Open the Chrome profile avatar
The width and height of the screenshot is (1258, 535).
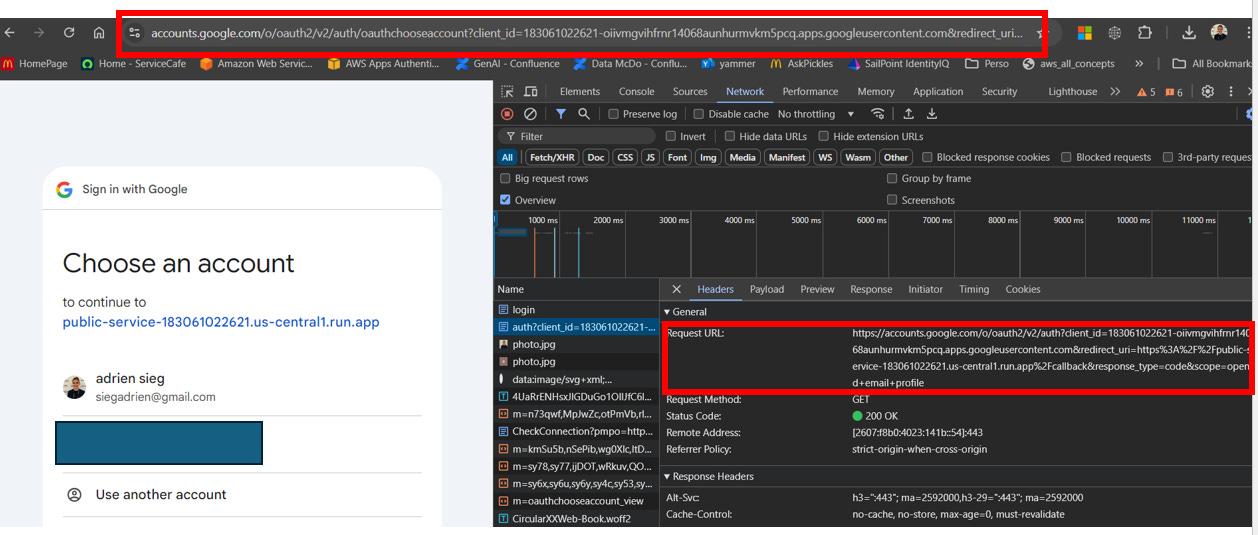point(1219,33)
